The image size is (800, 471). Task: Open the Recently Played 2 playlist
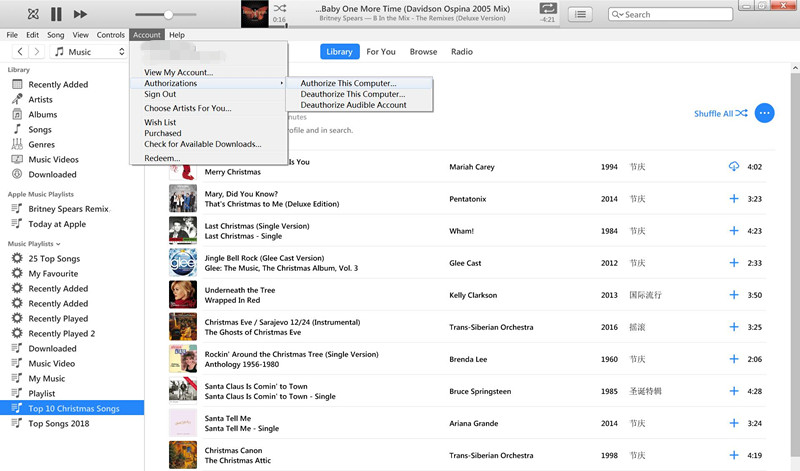click(62, 334)
